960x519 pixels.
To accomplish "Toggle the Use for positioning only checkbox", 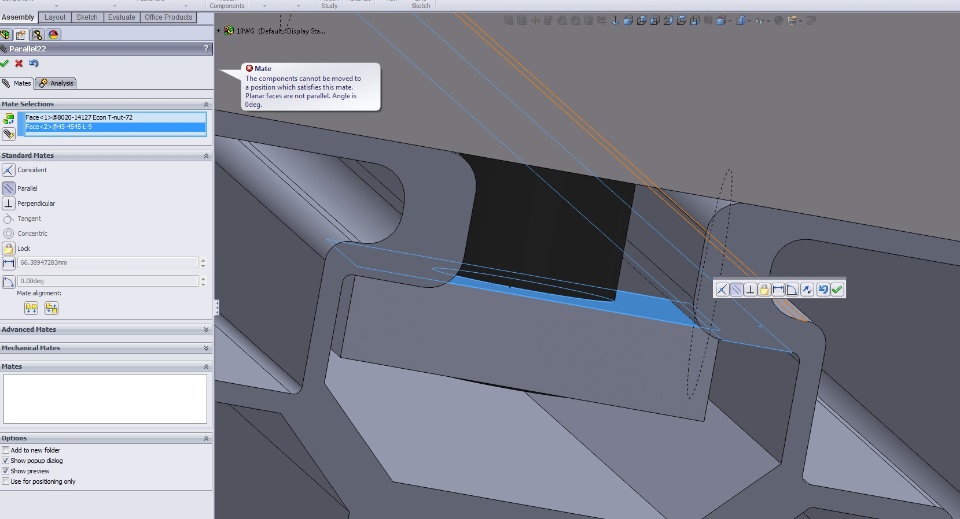I will [x=6, y=481].
